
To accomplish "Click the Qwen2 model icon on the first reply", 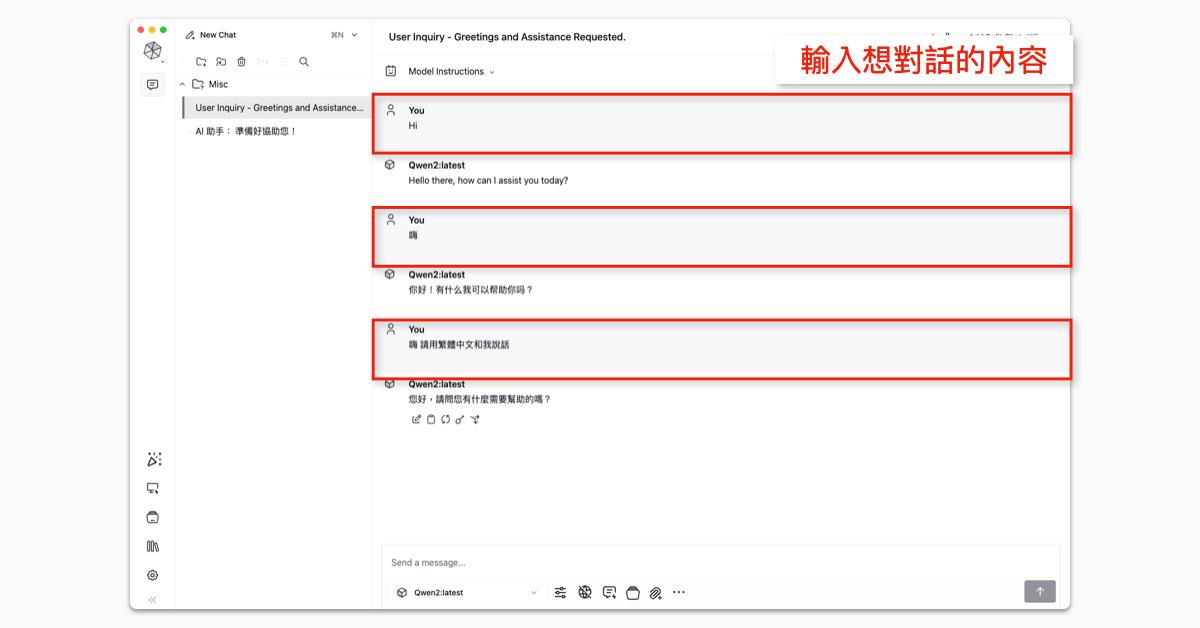I will 390,165.
